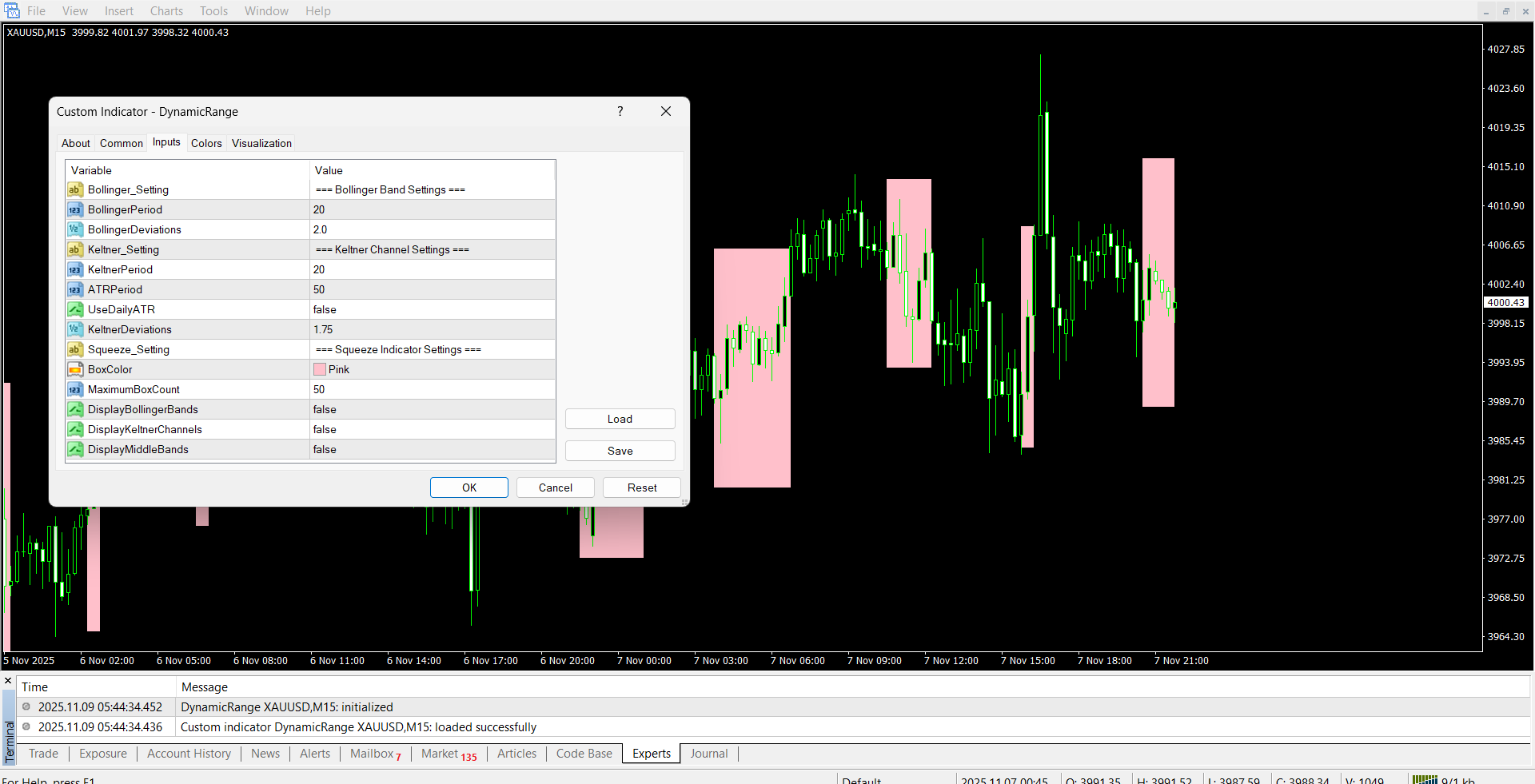Click the UseDailyATR boolean type icon
The height and width of the screenshot is (784, 1535).
pos(74,309)
